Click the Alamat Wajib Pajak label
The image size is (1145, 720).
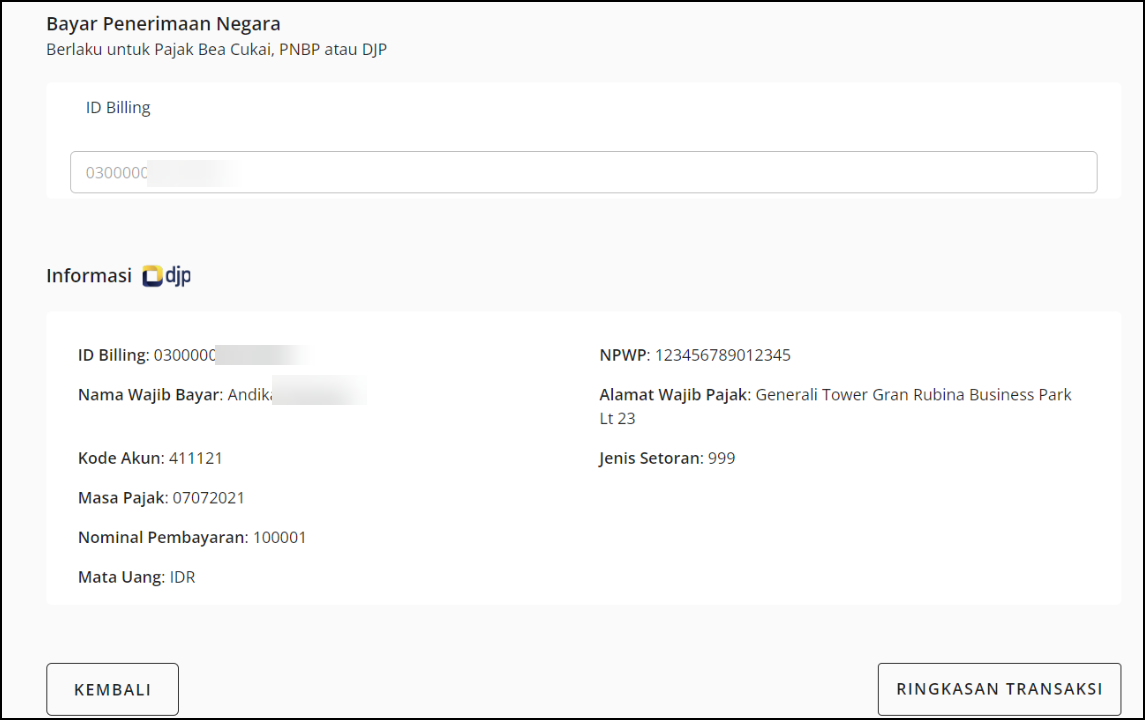(673, 395)
